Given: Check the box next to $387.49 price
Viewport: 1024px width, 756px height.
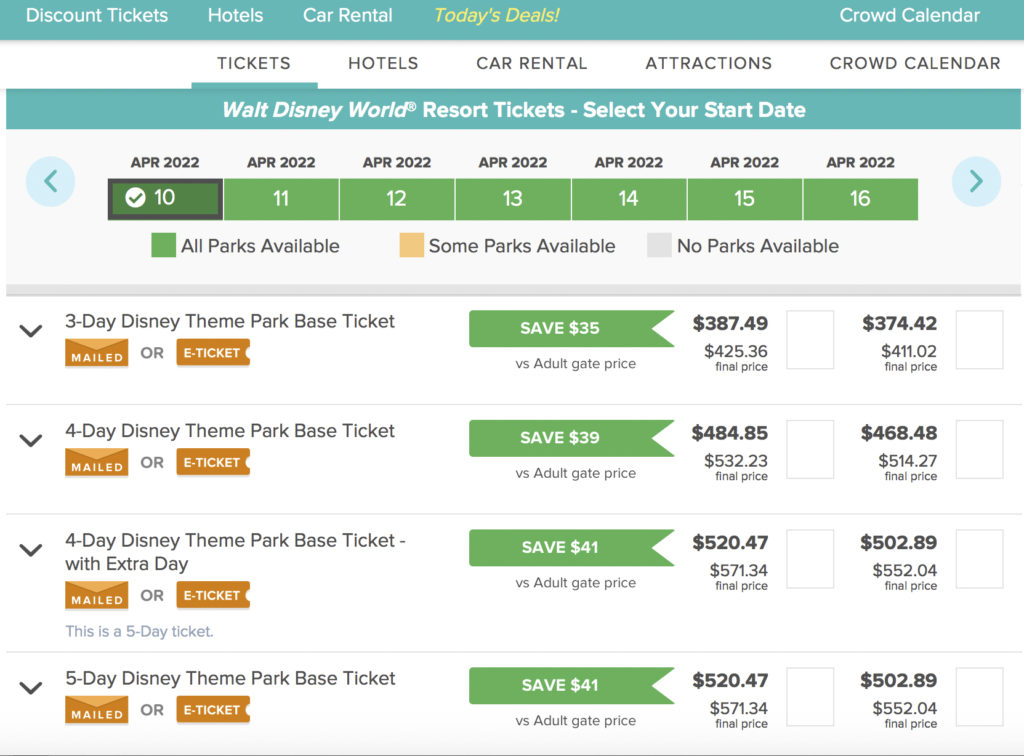Looking at the screenshot, I should [810, 340].
